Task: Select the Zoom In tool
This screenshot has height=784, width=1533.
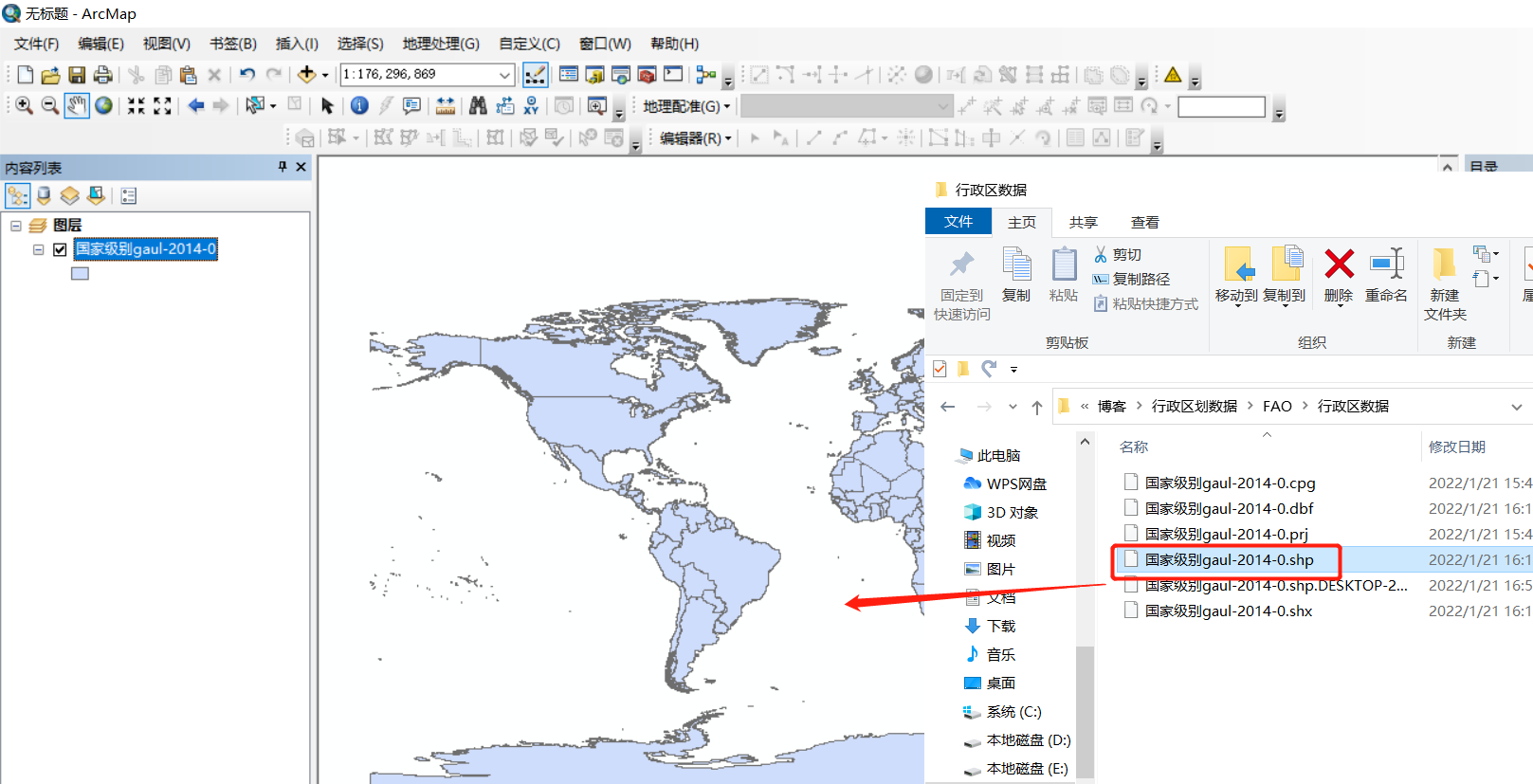Action: click(24, 105)
